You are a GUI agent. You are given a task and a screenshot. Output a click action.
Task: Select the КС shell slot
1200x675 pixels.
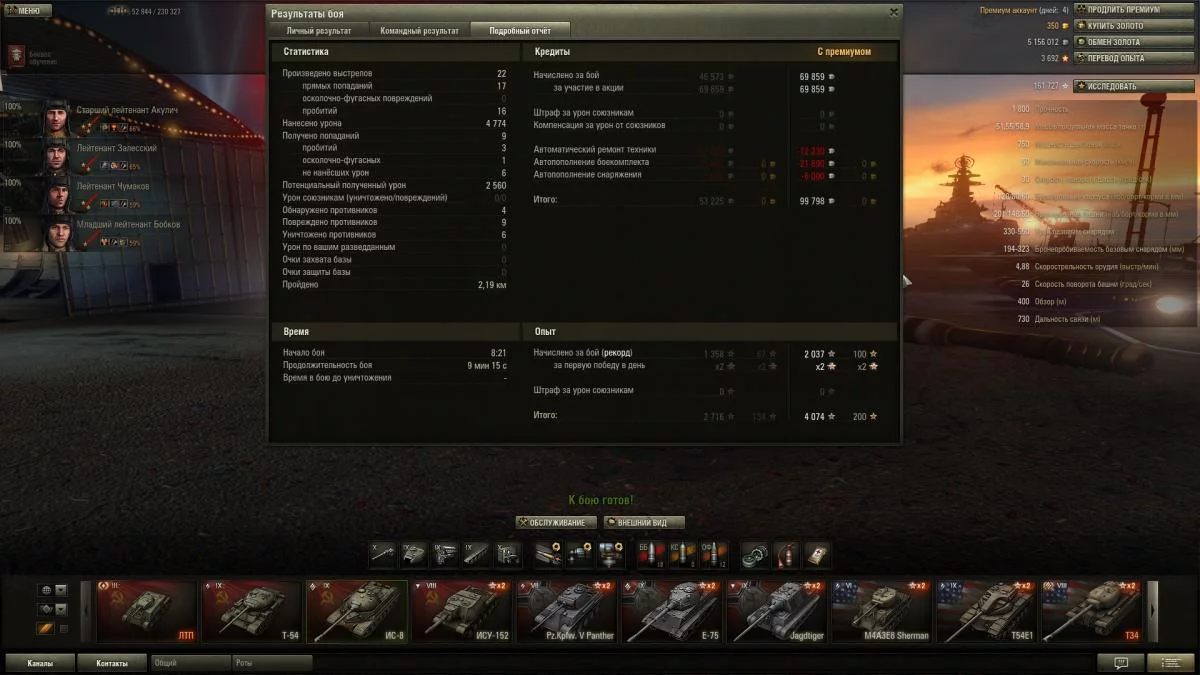[683, 554]
